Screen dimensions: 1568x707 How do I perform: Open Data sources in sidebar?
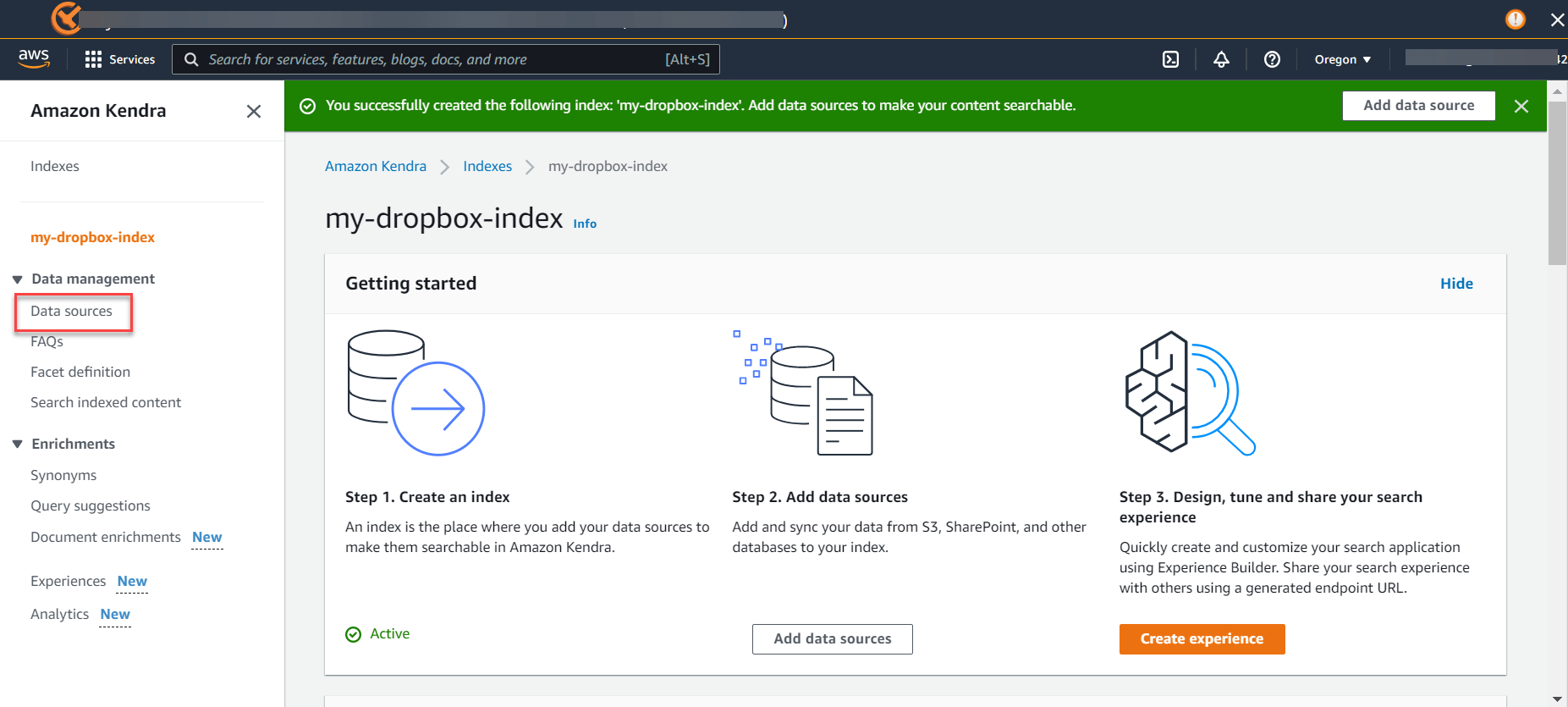pyautogui.click(x=72, y=312)
